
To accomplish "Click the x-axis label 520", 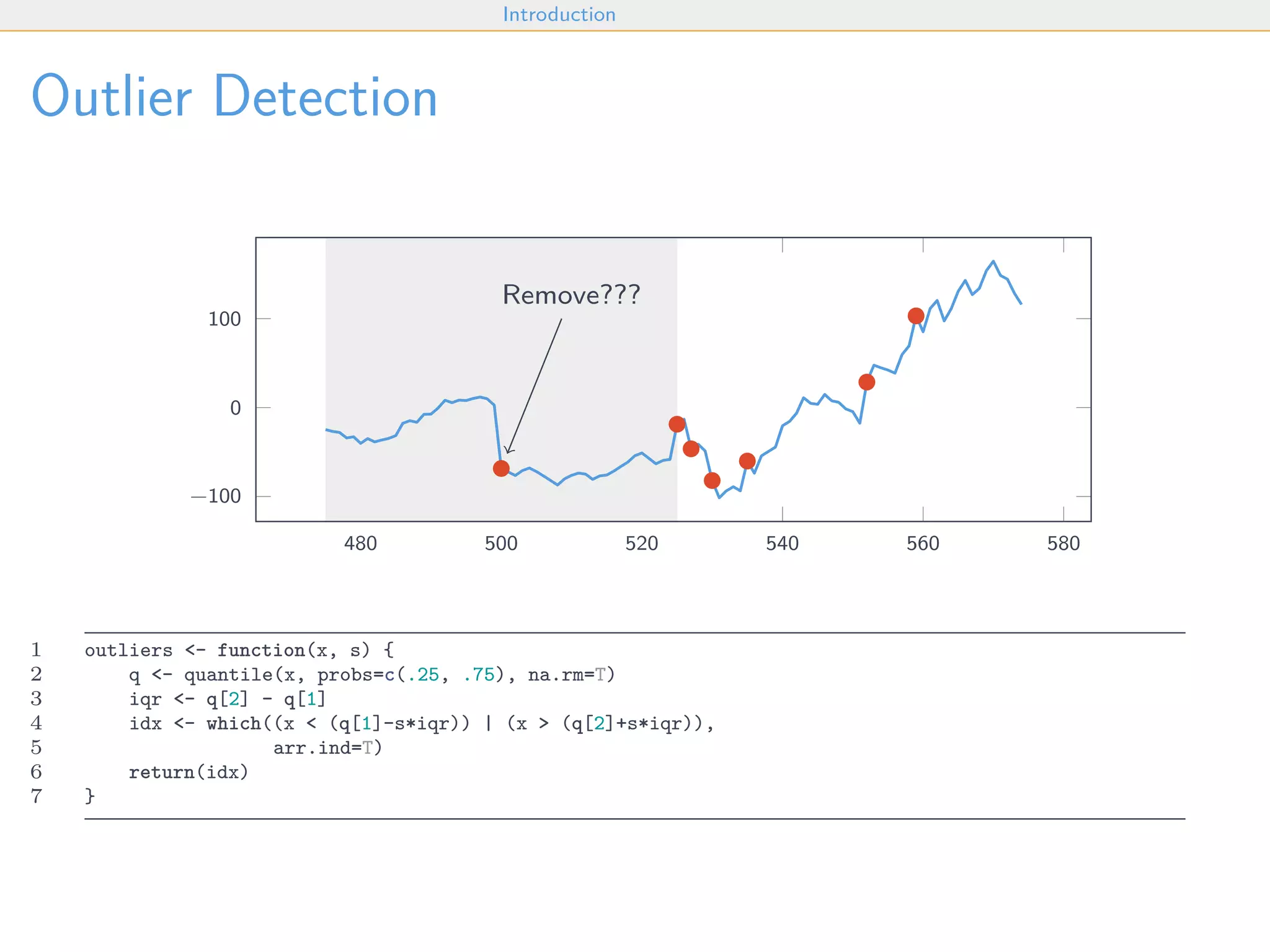I will pyautogui.click(x=642, y=544).
